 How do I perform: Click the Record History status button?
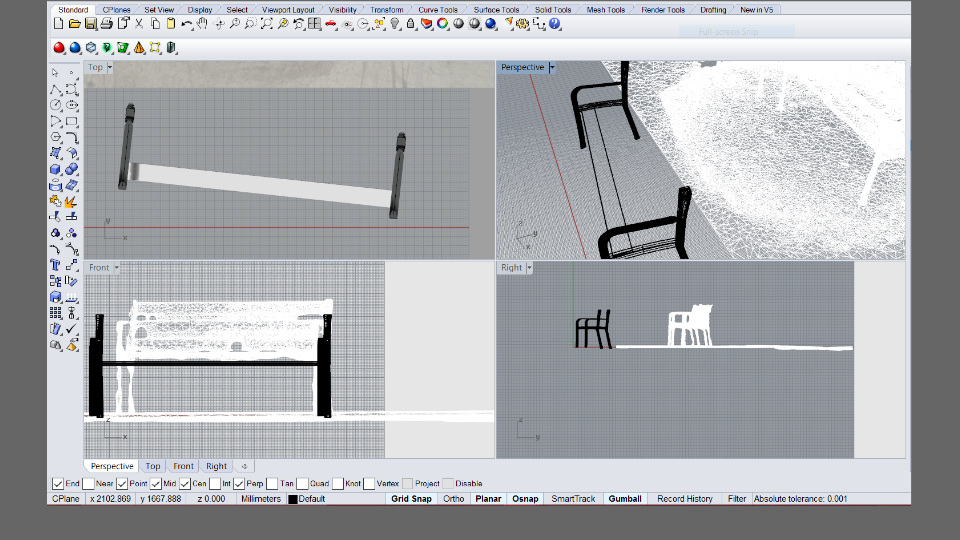(x=685, y=498)
